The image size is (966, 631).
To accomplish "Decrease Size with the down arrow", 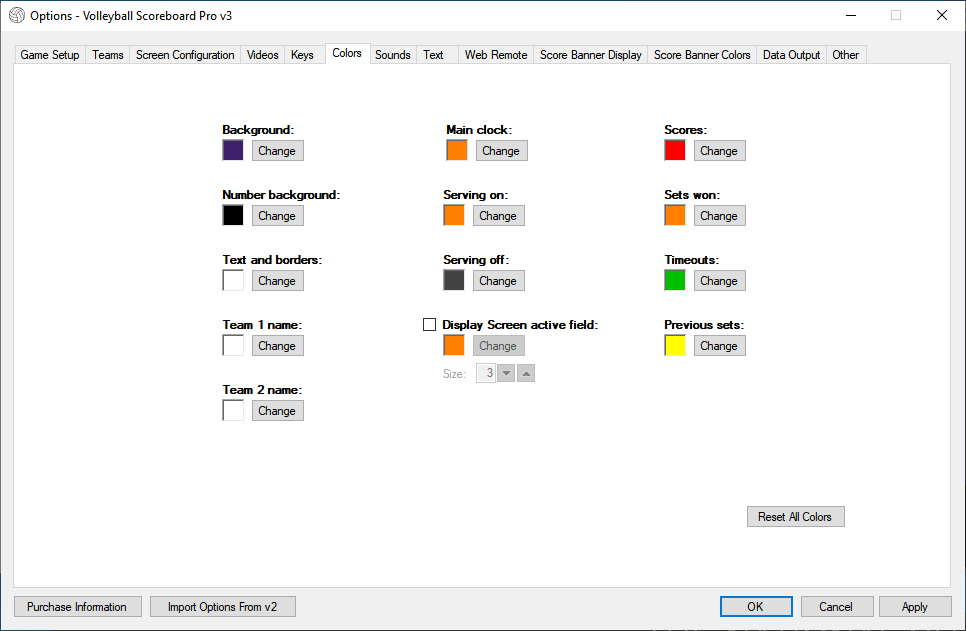I will click(x=506, y=373).
